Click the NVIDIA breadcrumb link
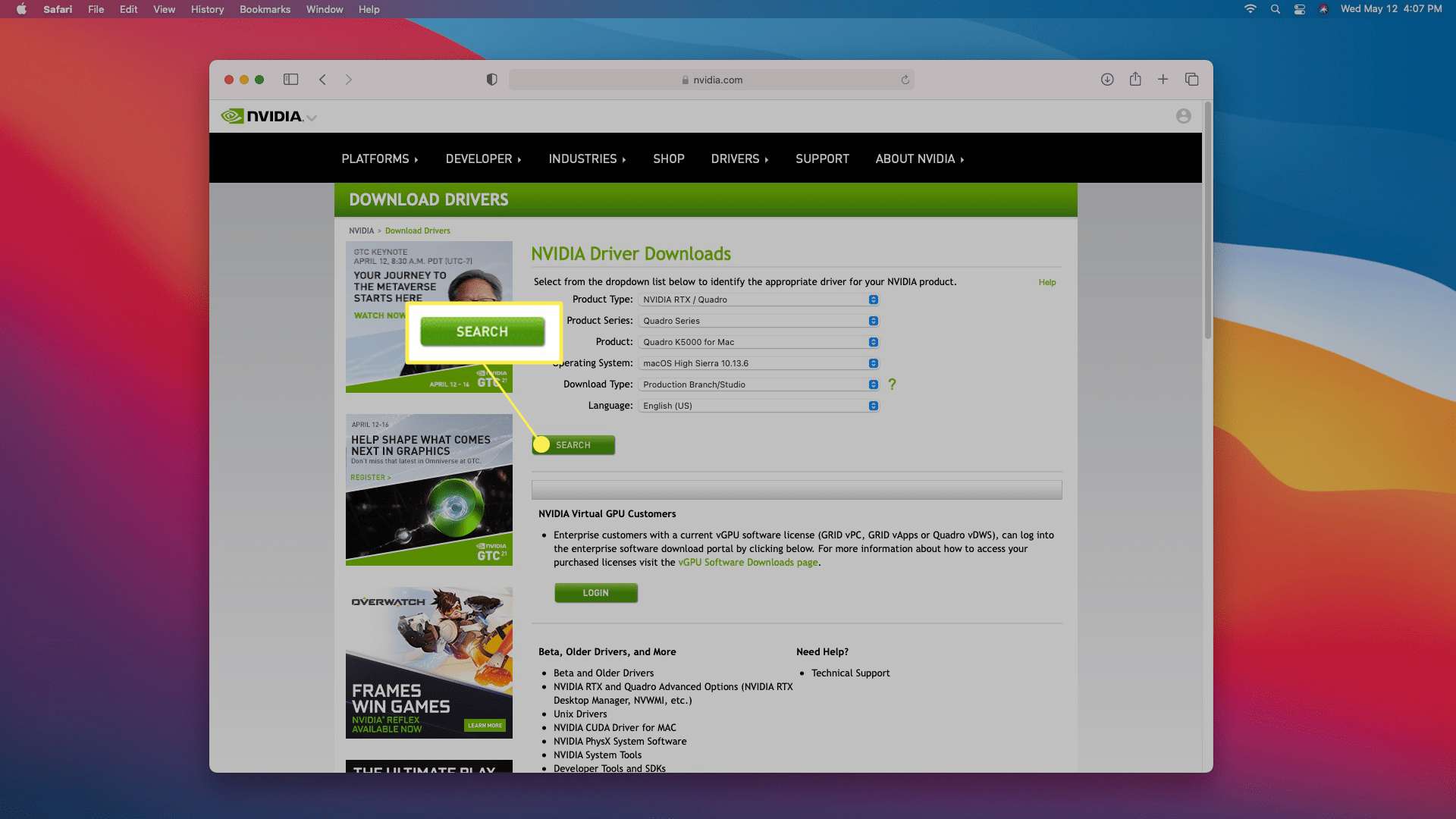The width and height of the screenshot is (1456, 819). coord(361,231)
